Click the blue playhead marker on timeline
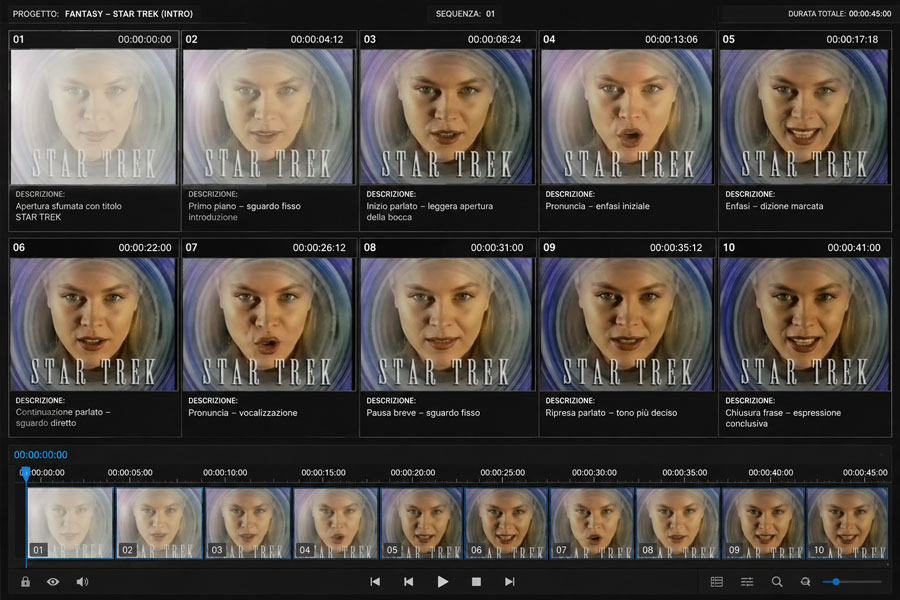 tap(25, 474)
